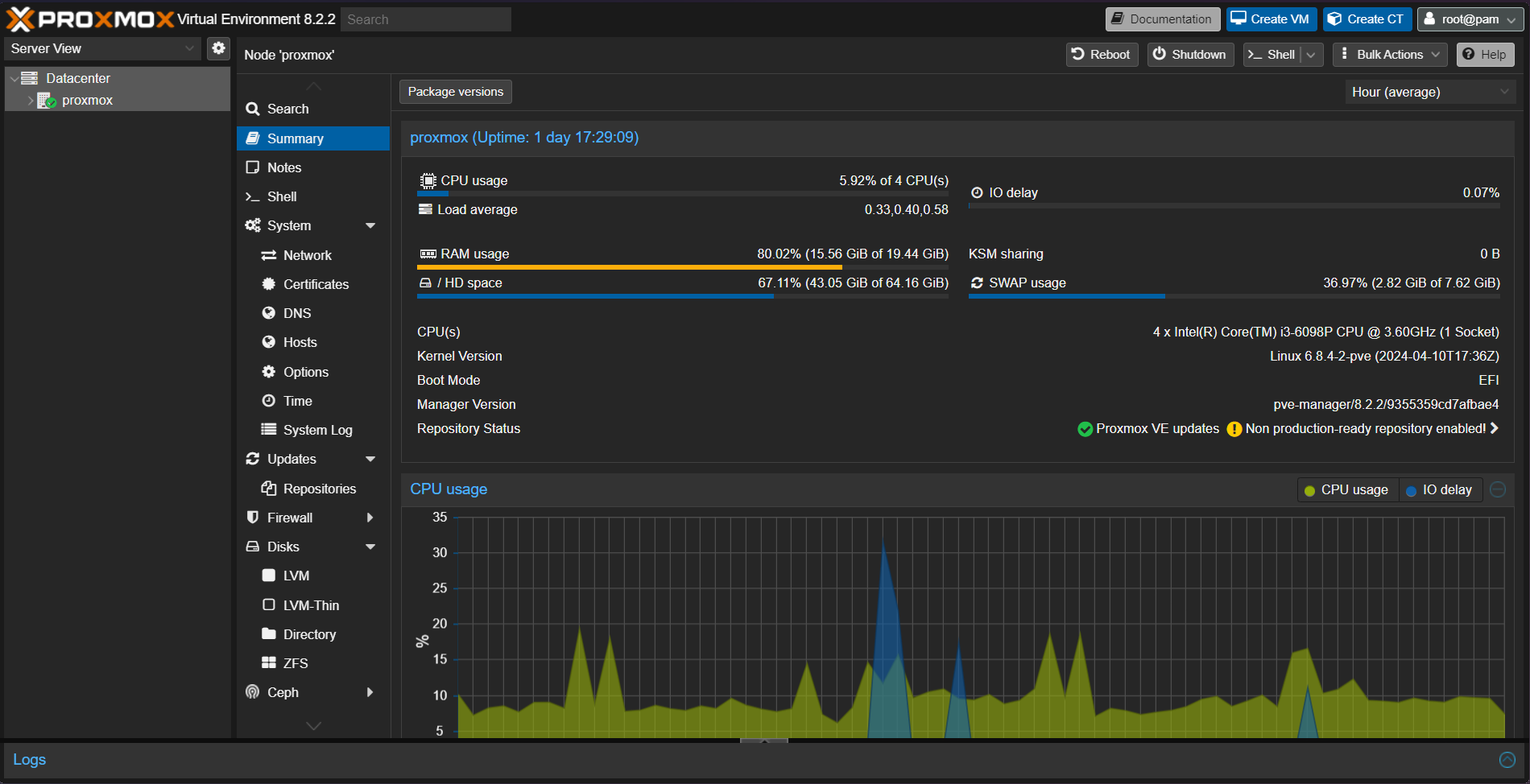Expand the proxmox node in tree
Viewport: 1530px width, 784px height.
pyautogui.click(x=31, y=101)
